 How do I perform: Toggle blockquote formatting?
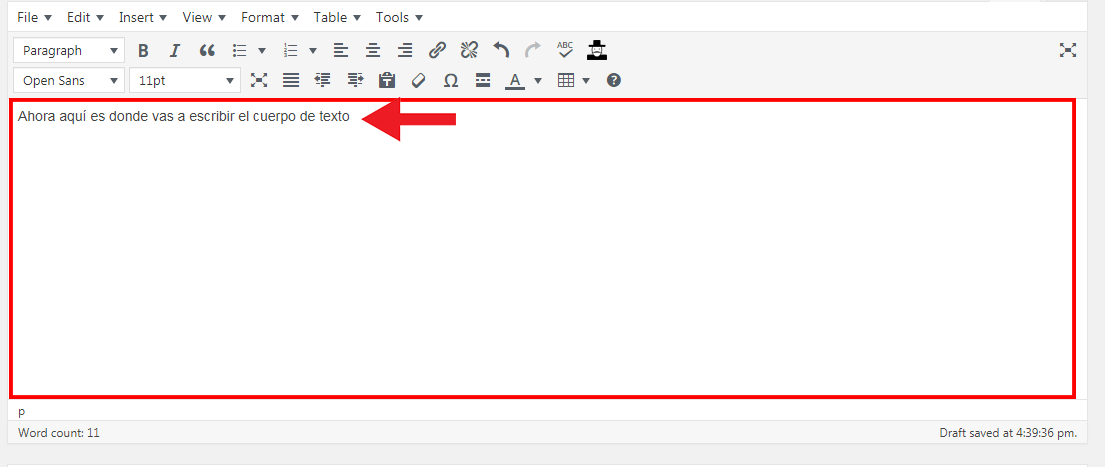(207, 50)
